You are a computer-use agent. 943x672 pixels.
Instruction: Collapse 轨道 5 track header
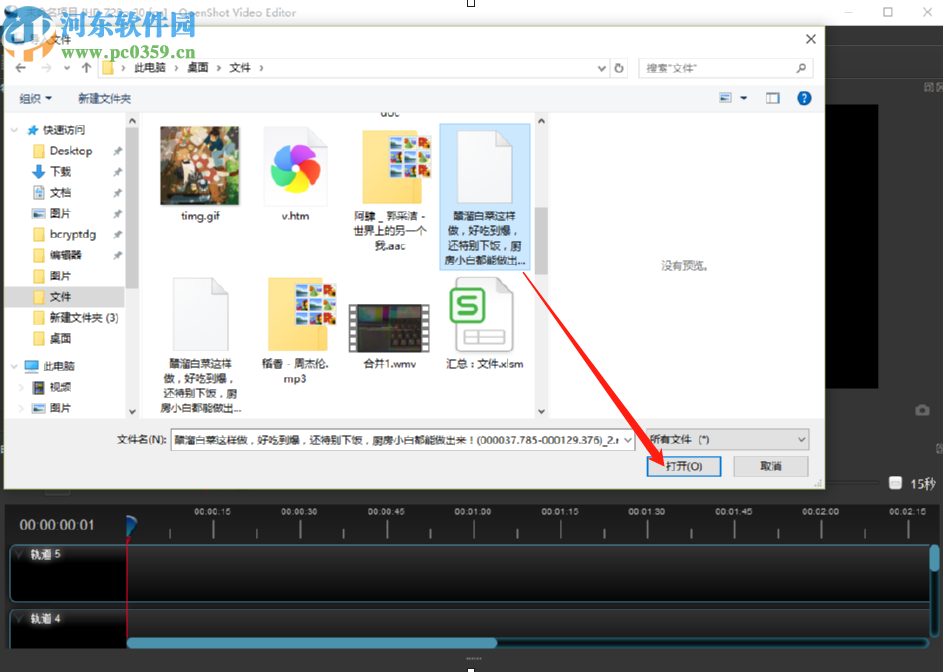[19, 554]
